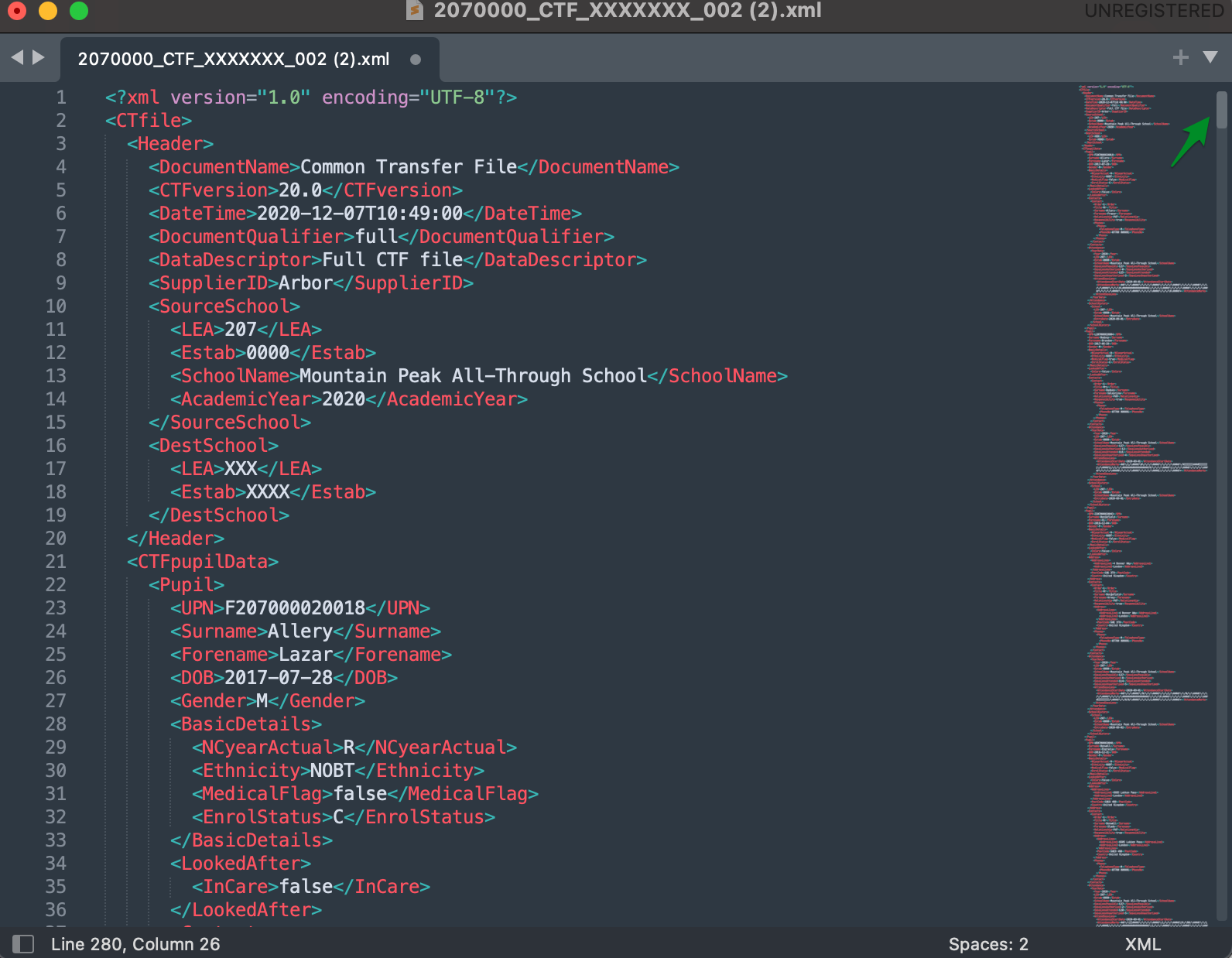Toggle the side bar from status bar icon
Screen dimensions: 1232x958
click(23, 944)
